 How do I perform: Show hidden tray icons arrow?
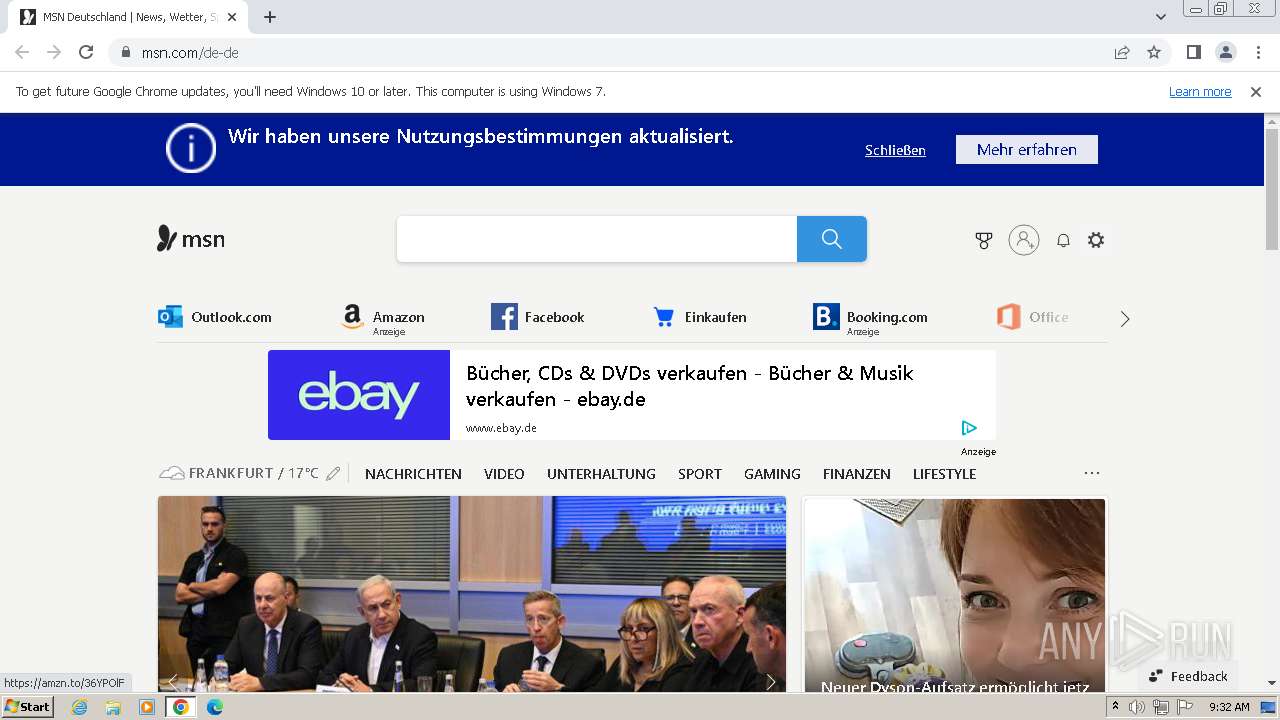pyautogui.click(x=1116, y=707)
